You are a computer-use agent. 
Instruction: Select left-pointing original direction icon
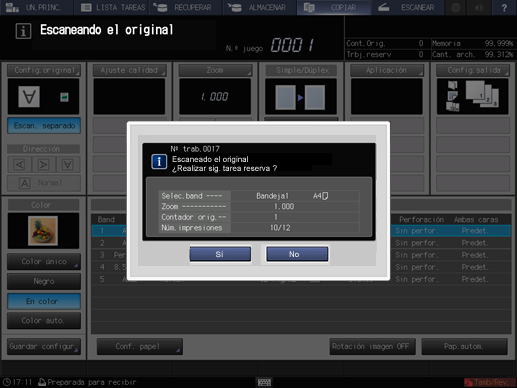[19, 164]
